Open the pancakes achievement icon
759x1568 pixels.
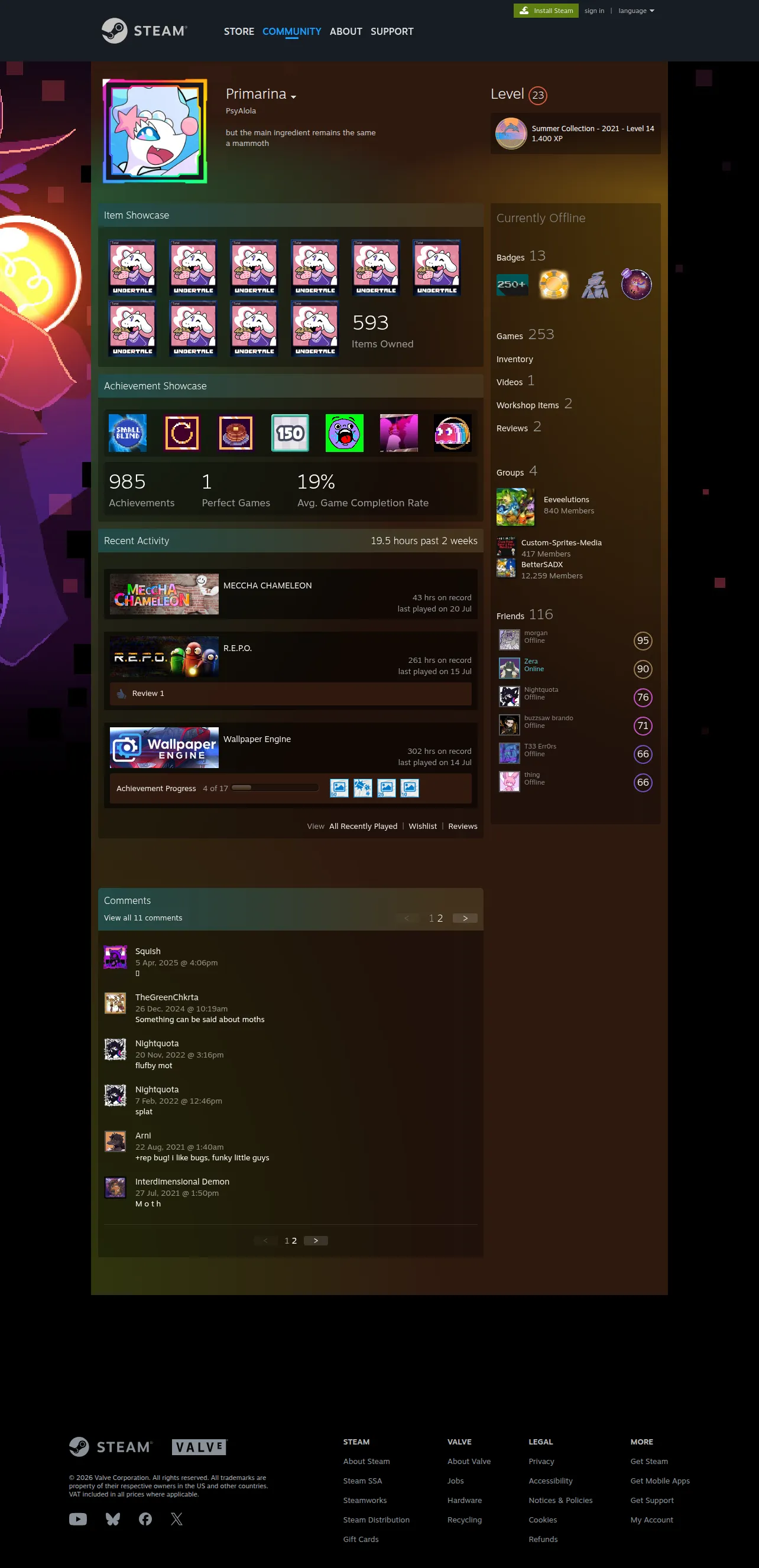coord(236,433)
